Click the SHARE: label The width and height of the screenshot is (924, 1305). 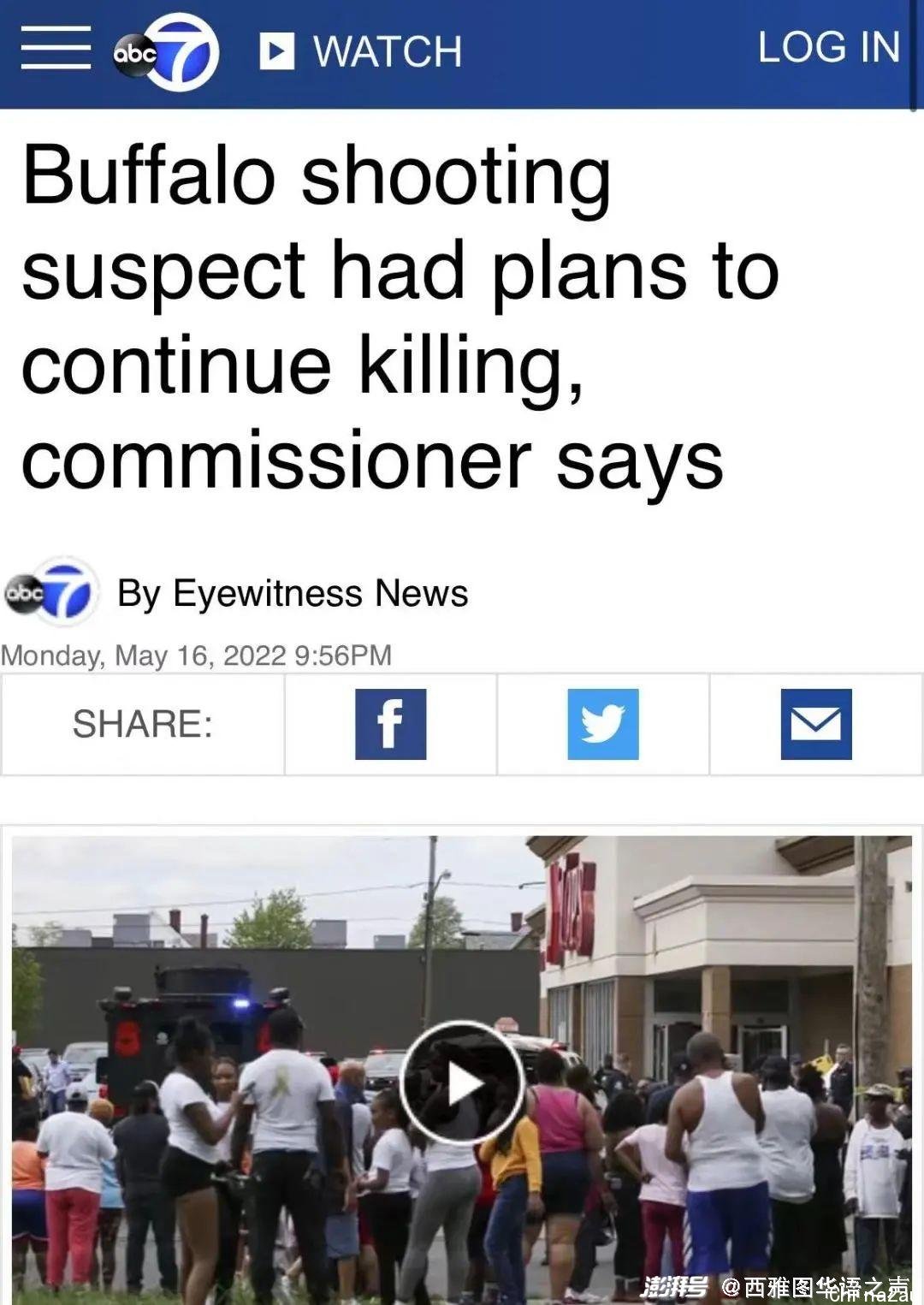[142, 724]
